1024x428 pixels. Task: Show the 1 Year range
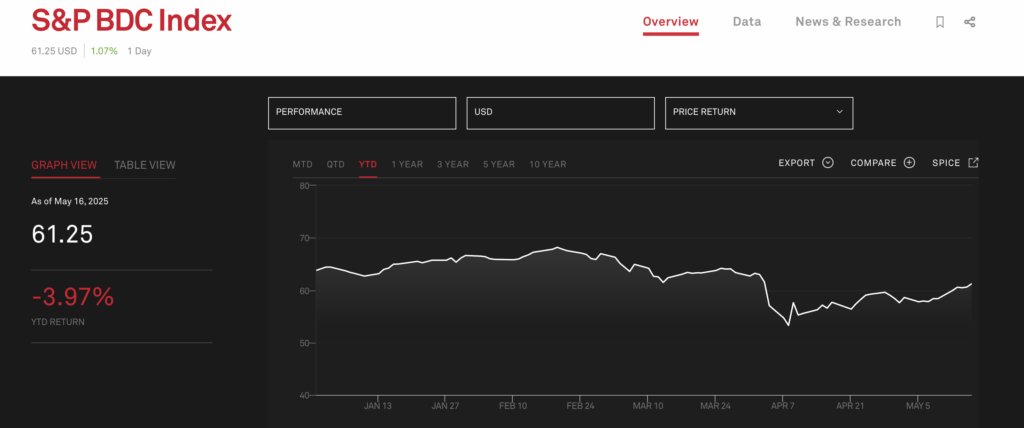coord(407,164)
